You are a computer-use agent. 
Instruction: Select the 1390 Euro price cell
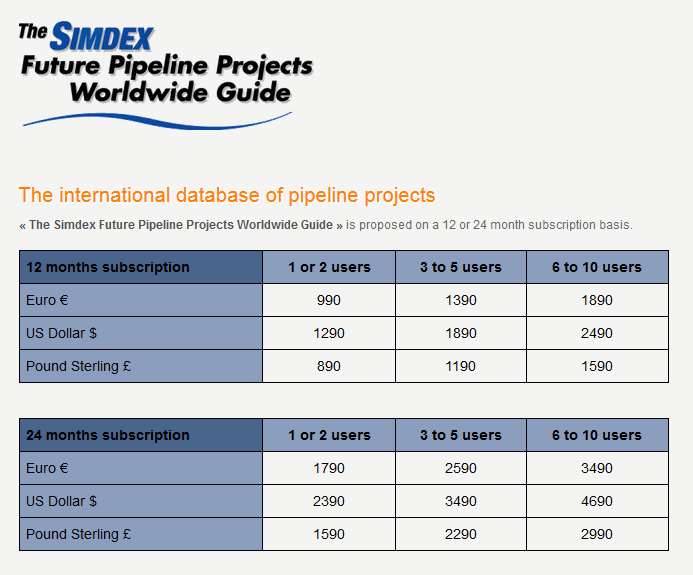point(460,300)
